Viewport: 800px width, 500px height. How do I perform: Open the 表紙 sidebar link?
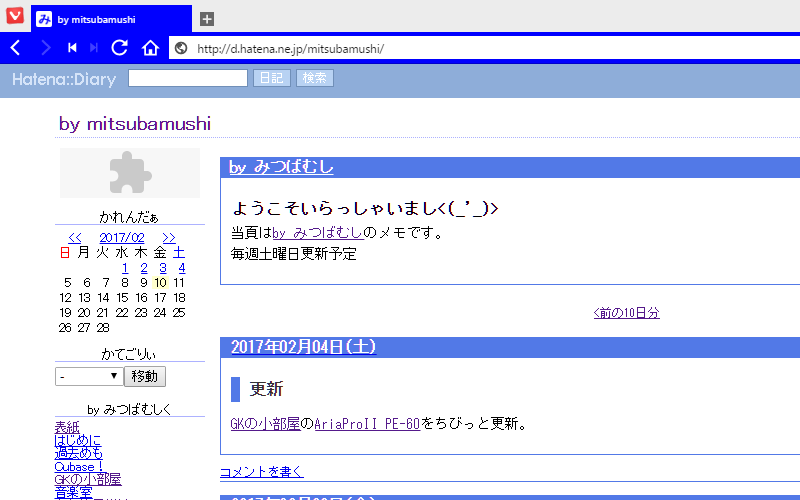click(x=67, y=427)
